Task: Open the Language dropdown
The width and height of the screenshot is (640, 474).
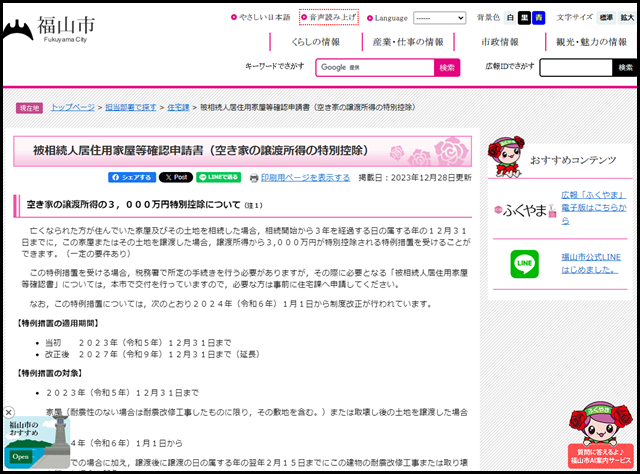Action: (x=440, y=18)
